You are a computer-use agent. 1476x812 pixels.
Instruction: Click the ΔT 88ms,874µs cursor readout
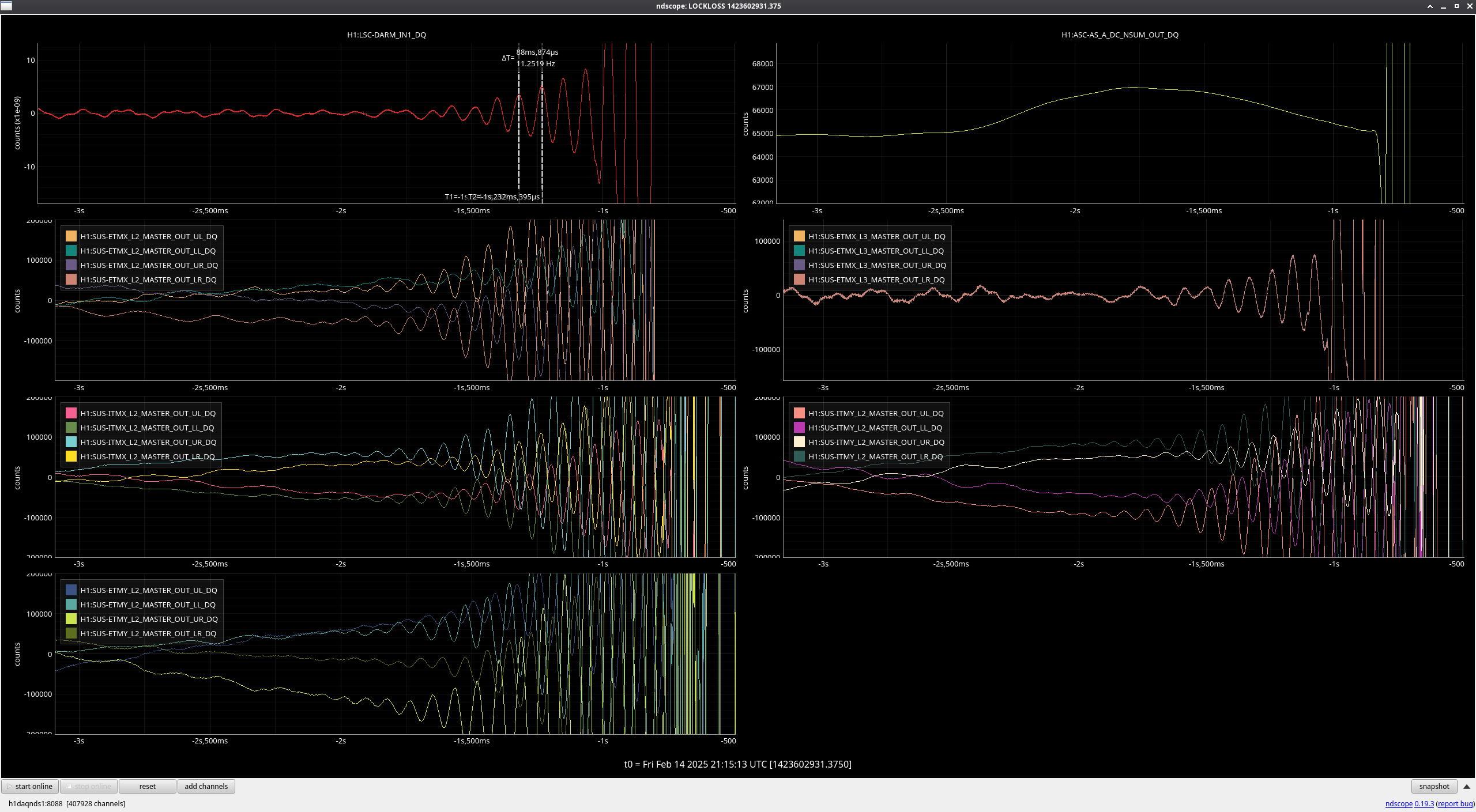(x=537, y=52)
